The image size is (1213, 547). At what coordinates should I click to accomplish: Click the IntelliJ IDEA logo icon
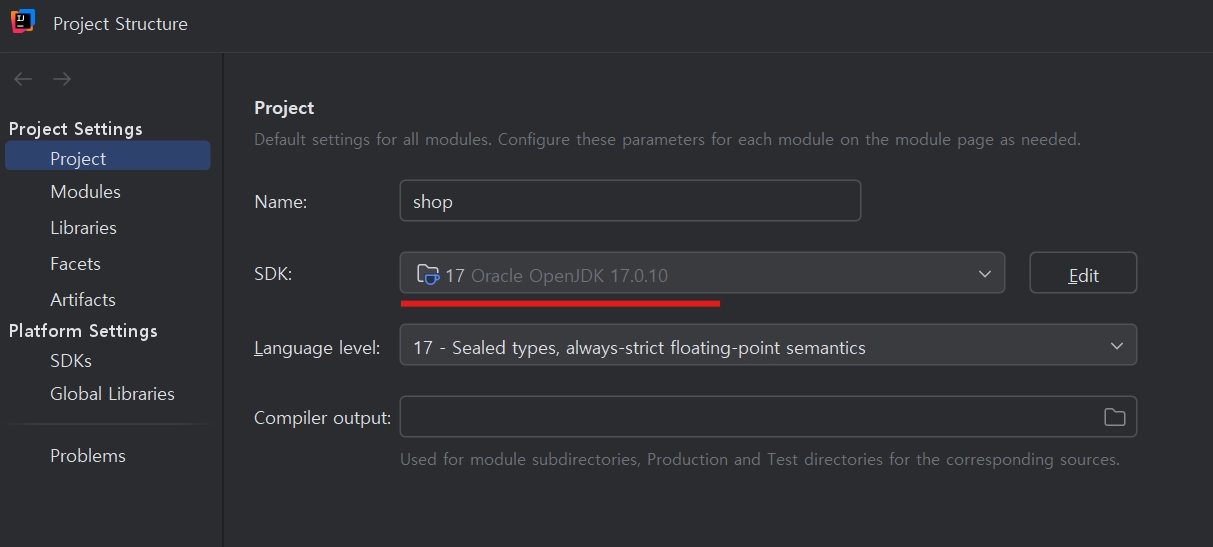coord(23,22)
